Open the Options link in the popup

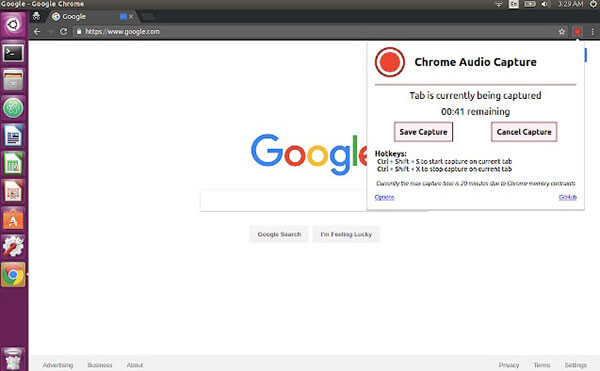pos(384,197)
